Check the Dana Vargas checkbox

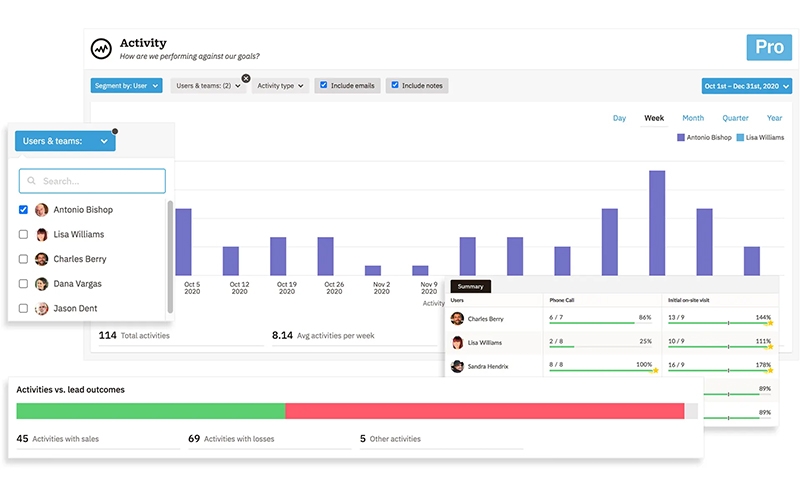(23, 284)
